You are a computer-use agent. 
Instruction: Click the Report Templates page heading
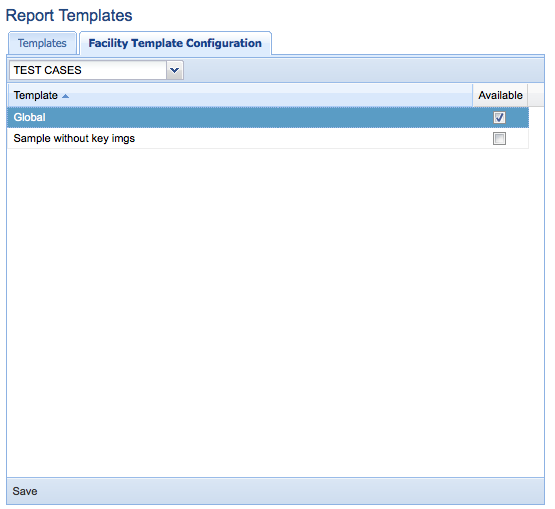(69, 16)
